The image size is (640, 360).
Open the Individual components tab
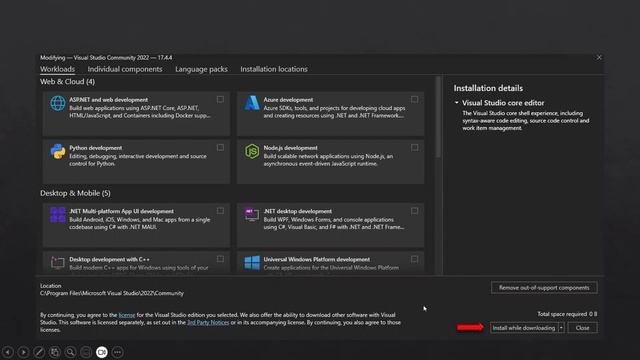click(x=125, y=69)
